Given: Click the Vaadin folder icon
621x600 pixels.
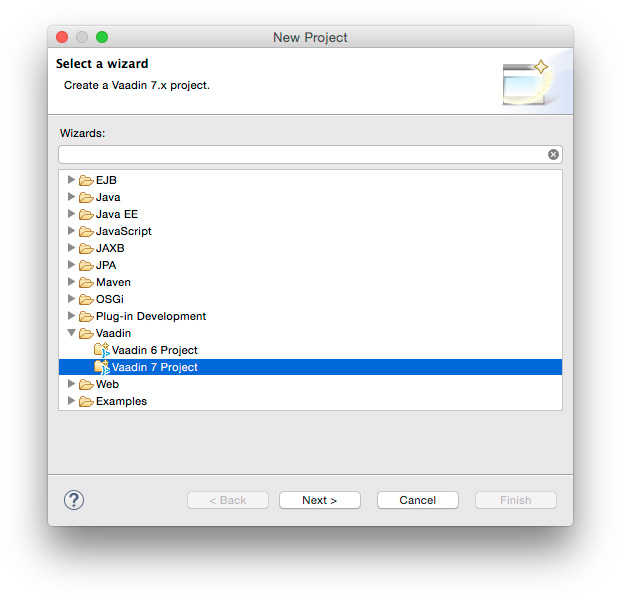Looking at the screenshot, I should pyautogui.click(x=86, y=333).
